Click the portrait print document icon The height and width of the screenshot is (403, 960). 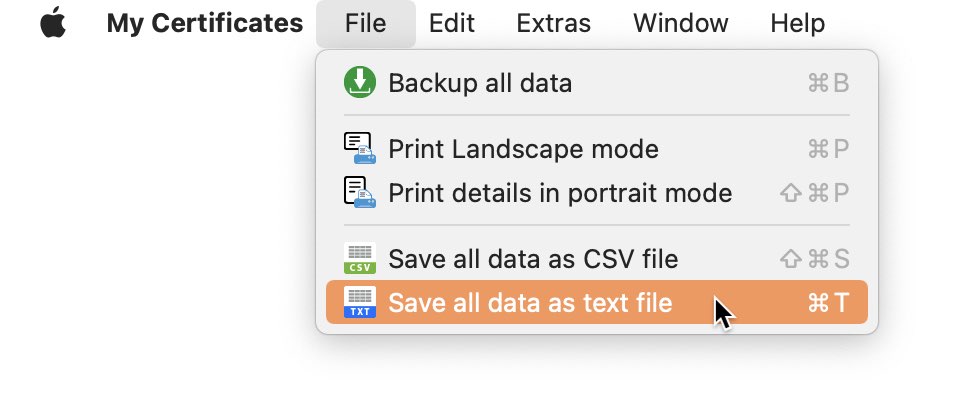(360, 192)
